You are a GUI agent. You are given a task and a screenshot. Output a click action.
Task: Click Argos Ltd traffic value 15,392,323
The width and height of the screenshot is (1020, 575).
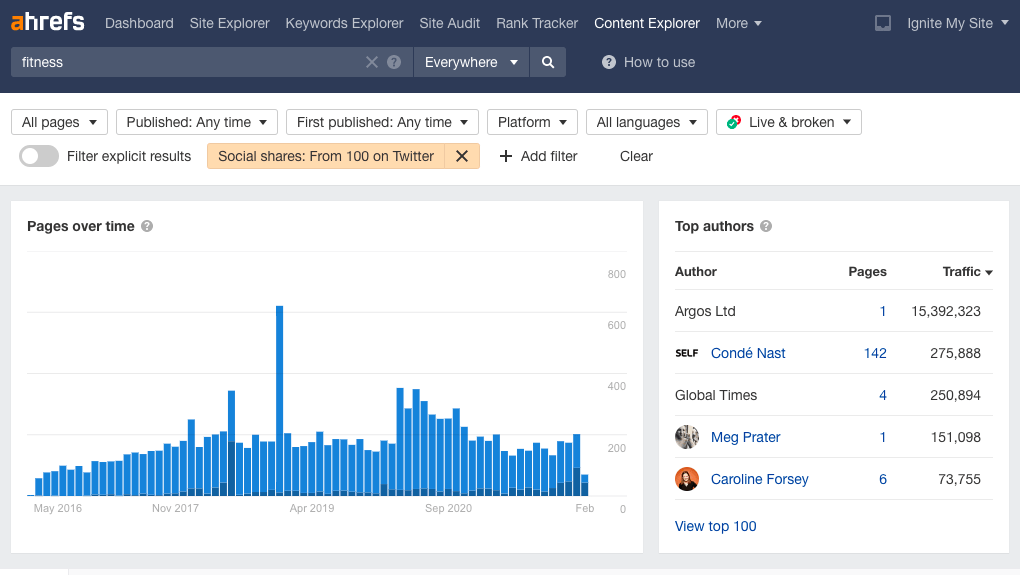coord(946,312)
